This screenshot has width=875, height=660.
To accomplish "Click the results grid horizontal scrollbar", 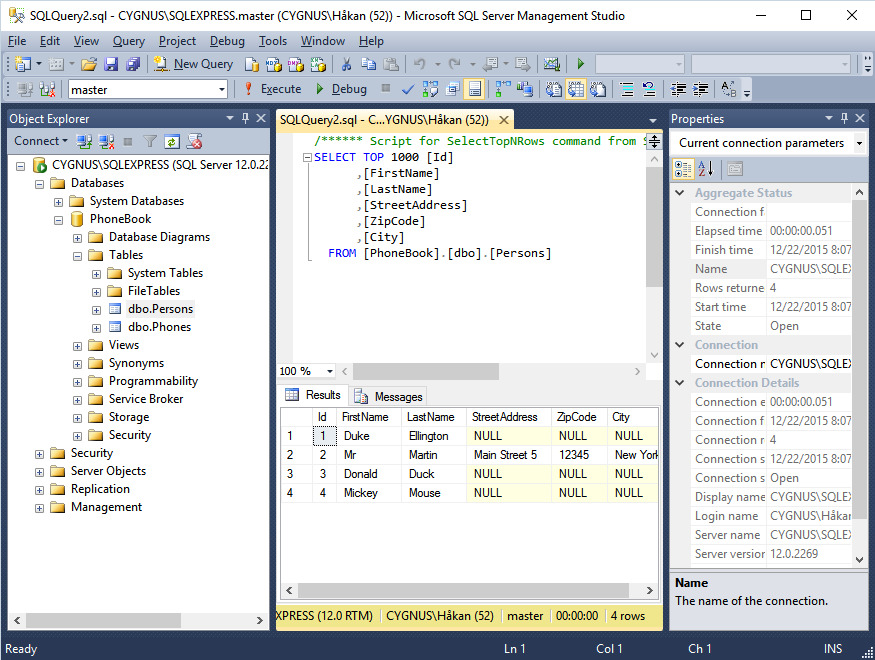I will 469,590.
